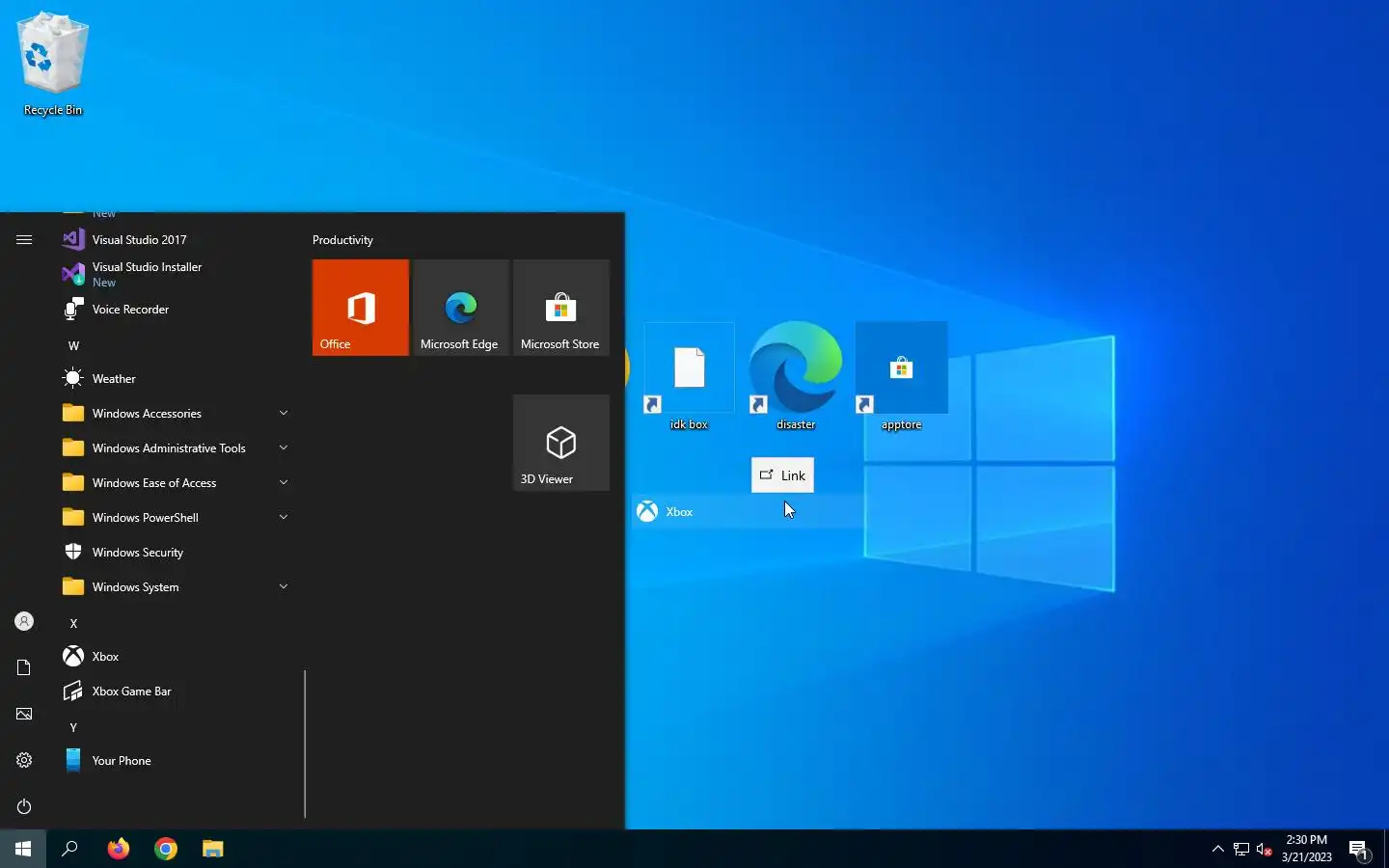Open the Microsoft Edge tile
This screenshot has height=868, width=1389.
[461, 308]
